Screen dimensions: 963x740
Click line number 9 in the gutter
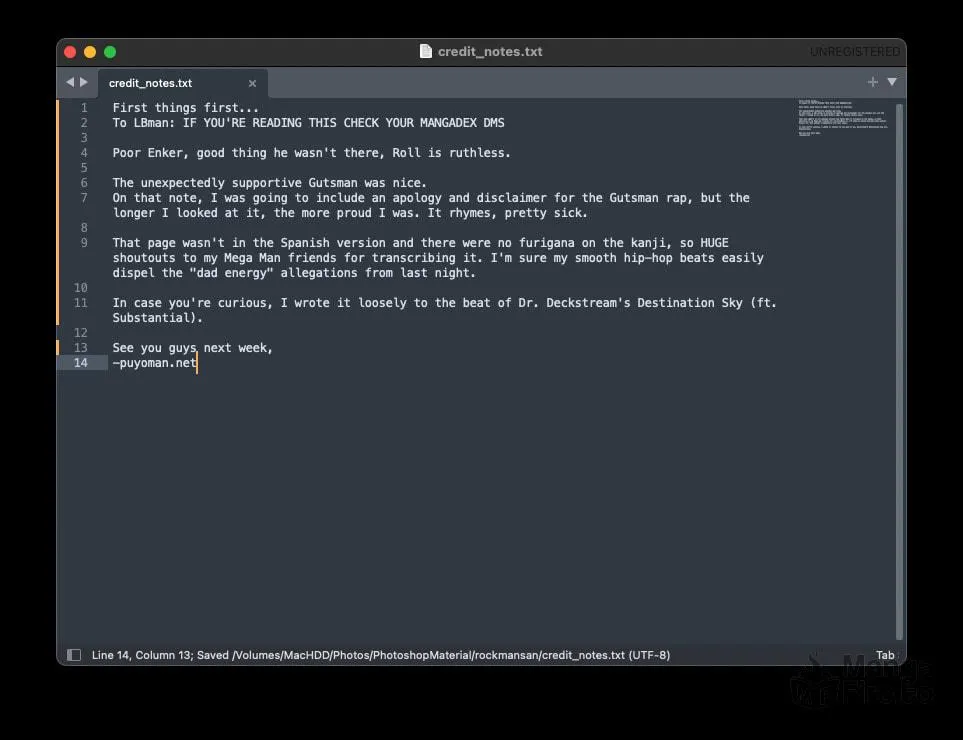(84, 243)
